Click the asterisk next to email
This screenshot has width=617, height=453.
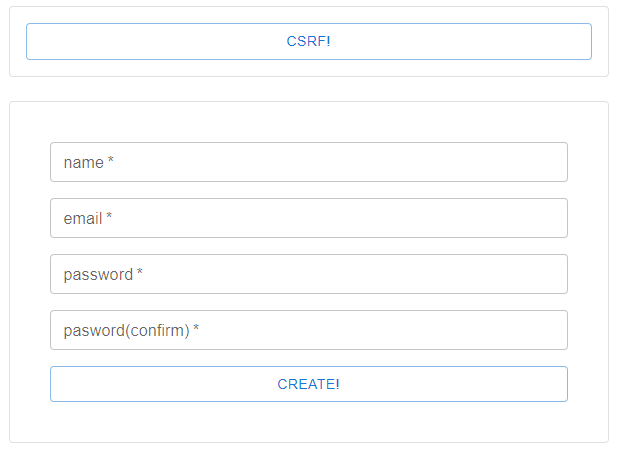[x=109, y=217]
